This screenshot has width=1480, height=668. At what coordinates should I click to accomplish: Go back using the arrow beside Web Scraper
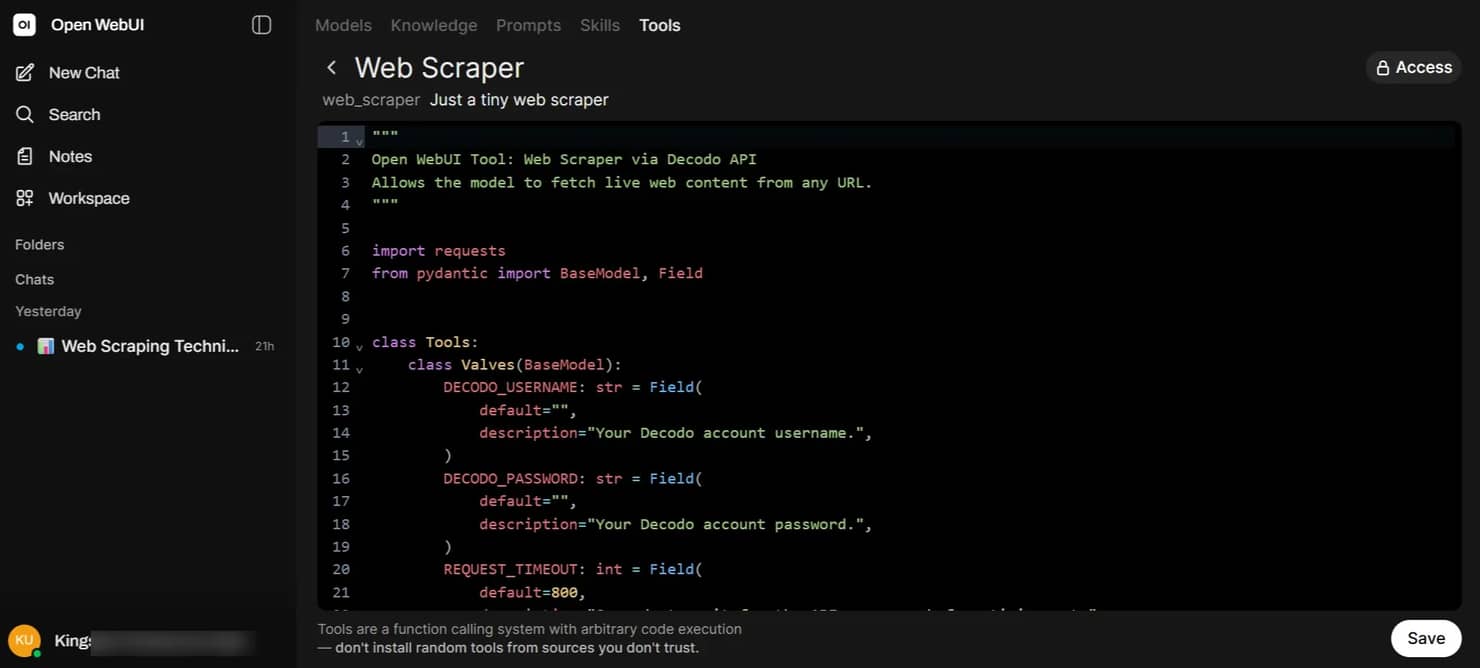point(331,67)
